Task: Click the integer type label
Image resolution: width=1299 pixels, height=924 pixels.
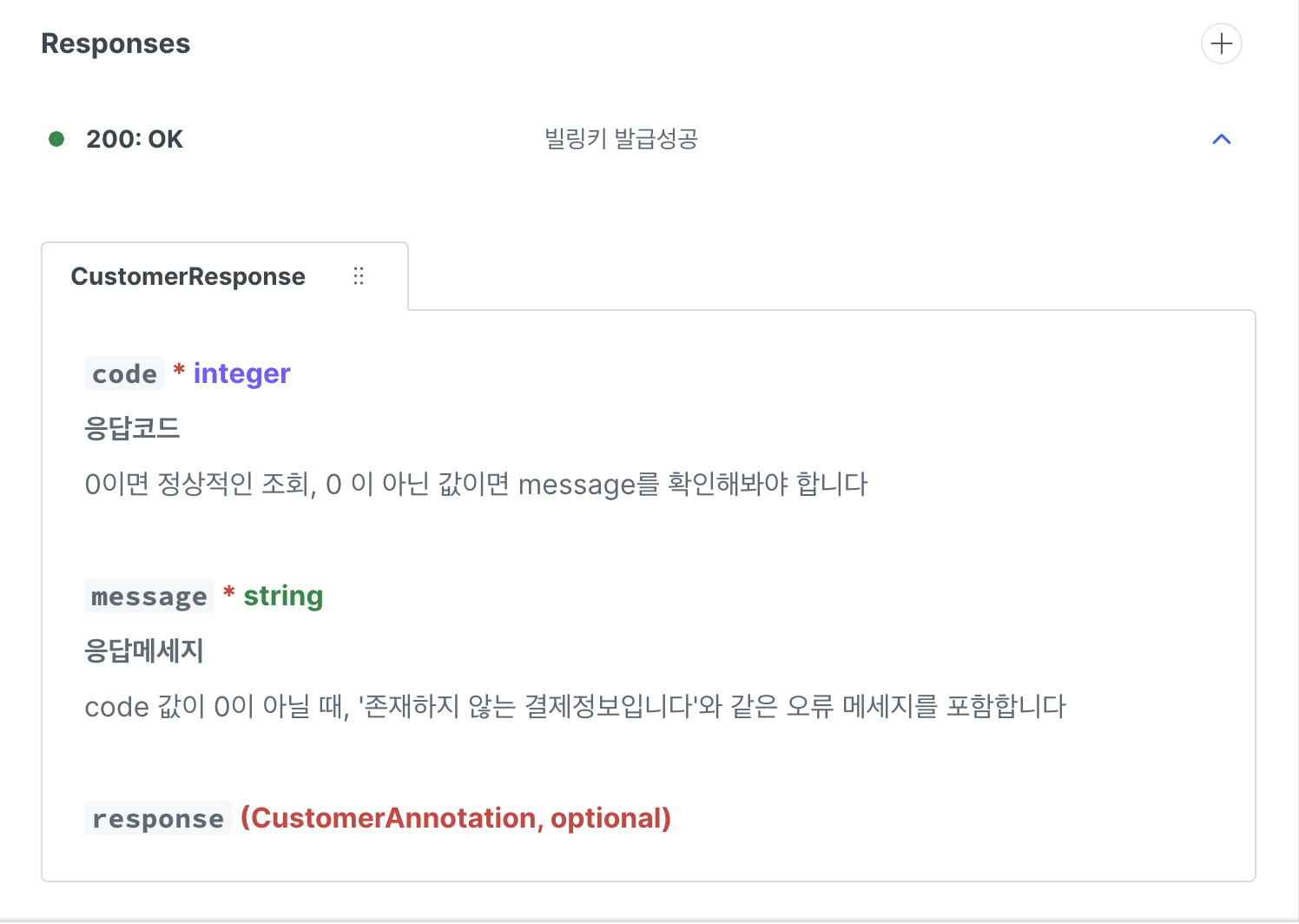Action: click(241, 373)
